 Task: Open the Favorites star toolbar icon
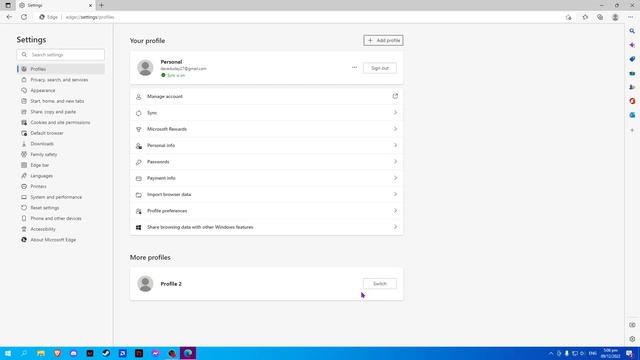pos(585,17)
